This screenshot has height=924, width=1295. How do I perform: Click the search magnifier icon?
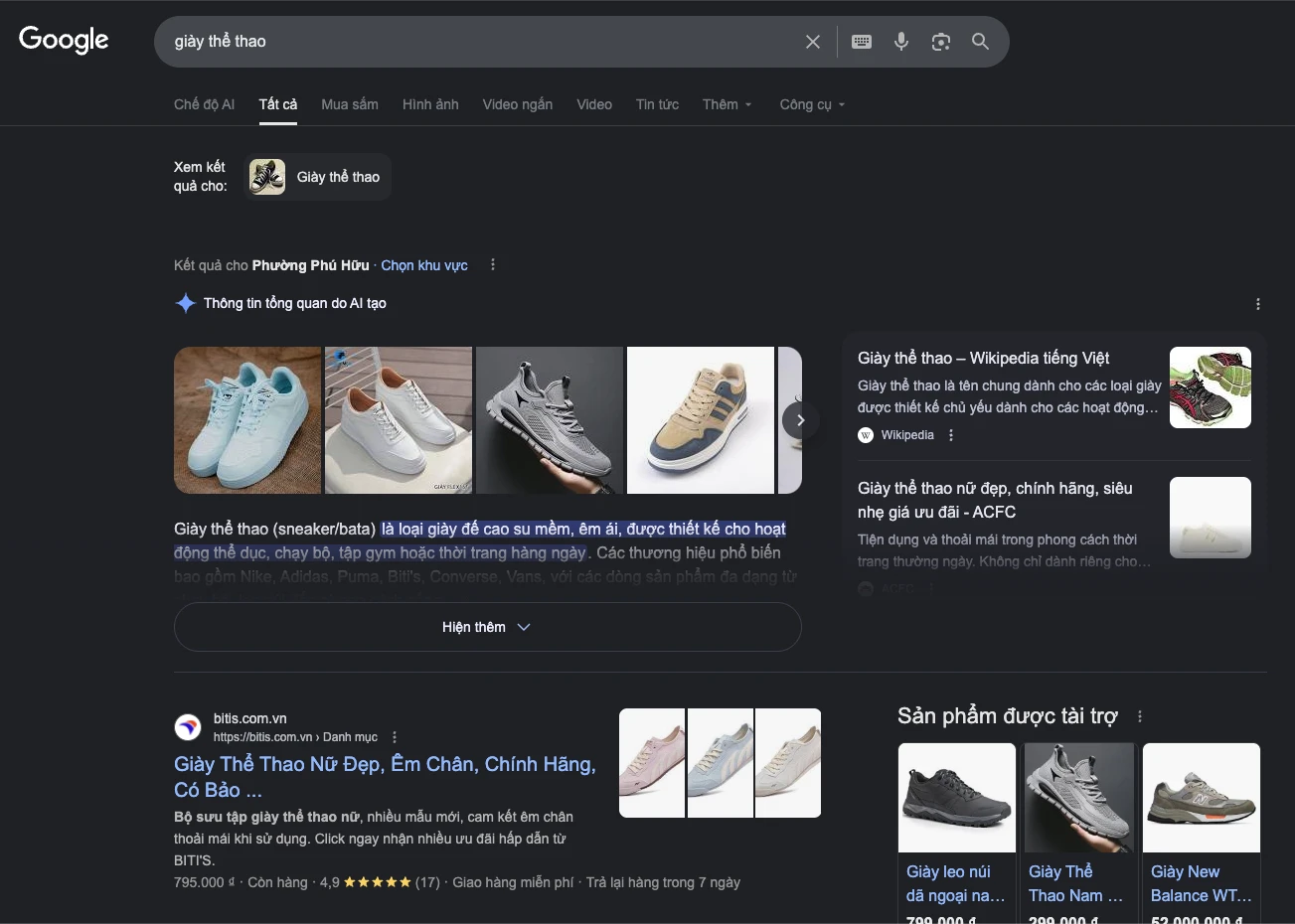(980, 41)
